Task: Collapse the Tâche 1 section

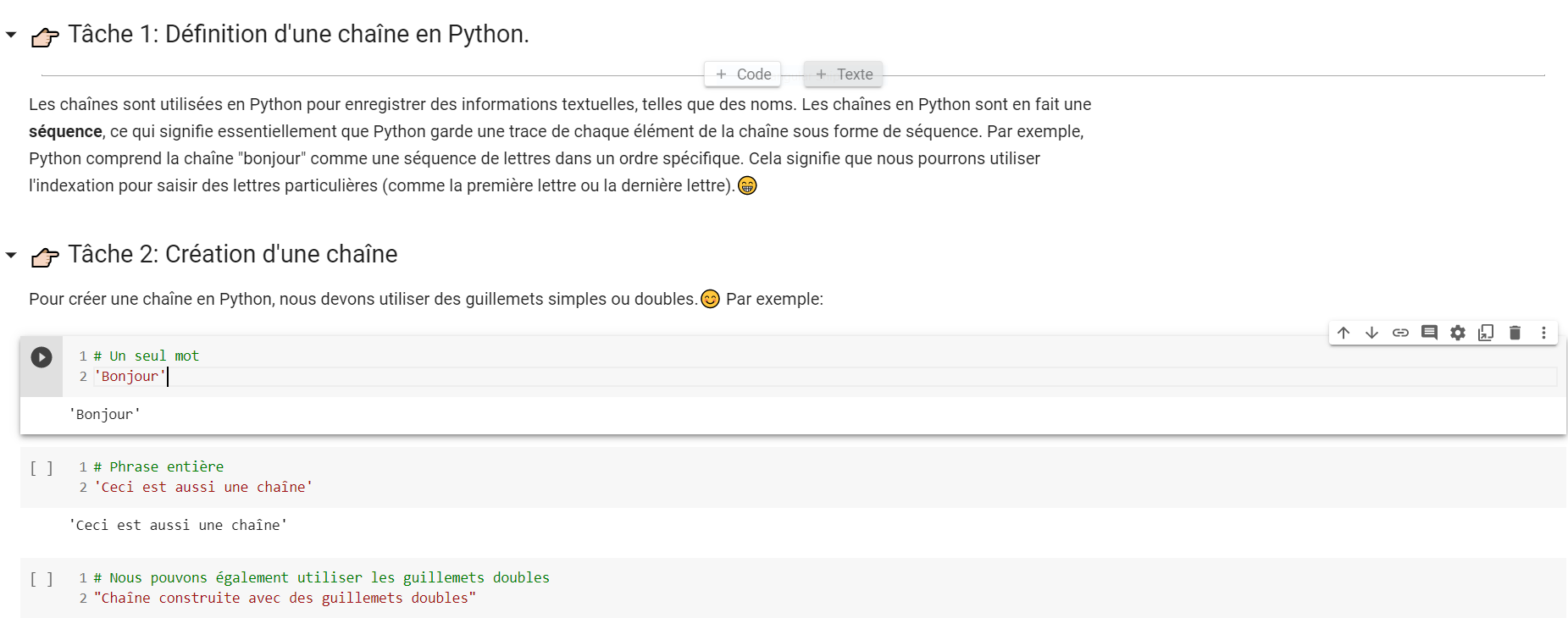Action: [x=11, y=35]
